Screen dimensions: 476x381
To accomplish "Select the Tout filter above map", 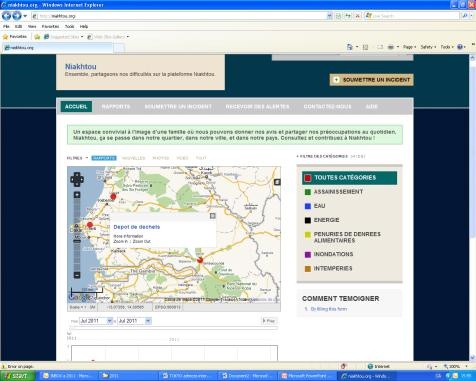I will pyautogui.click(x=201, y=158).
